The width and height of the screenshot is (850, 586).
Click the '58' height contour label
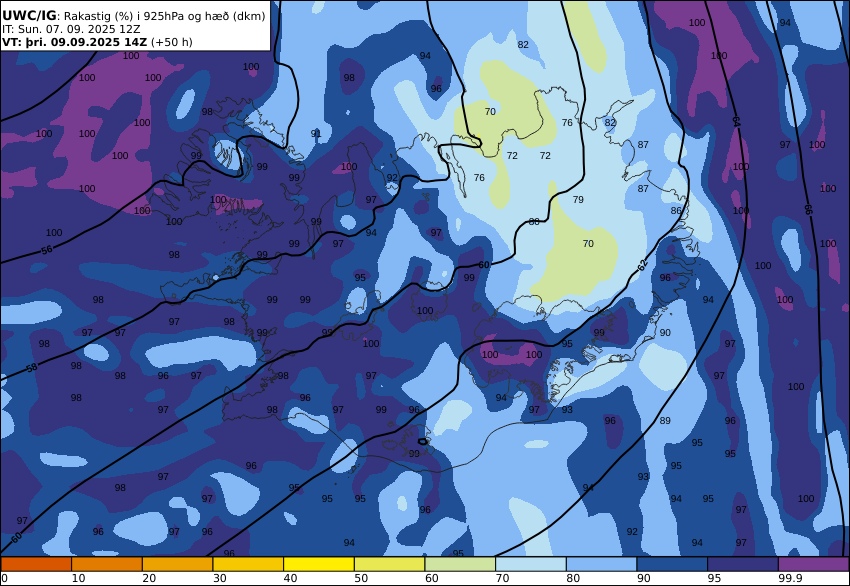click(x=32, y=368)
